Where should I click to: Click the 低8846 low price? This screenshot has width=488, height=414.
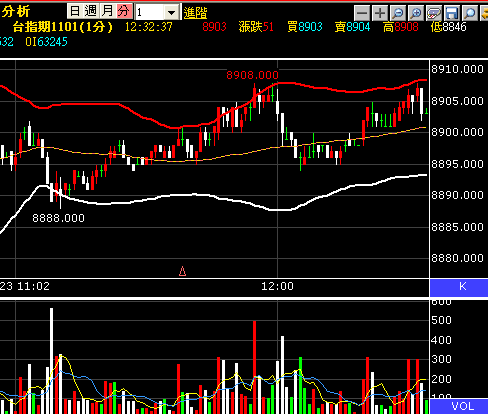point(448,27)
